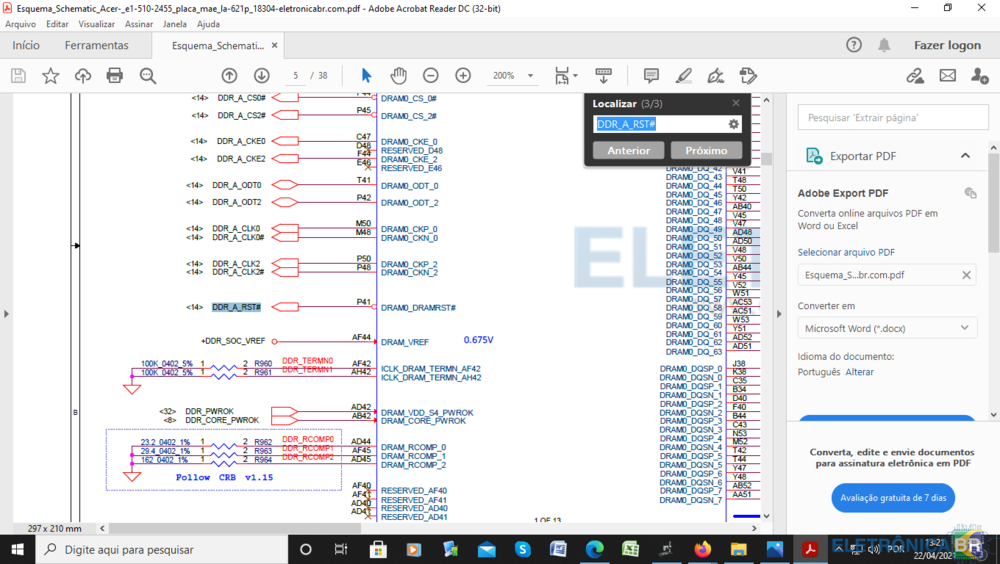The height and width of the screenshot is (564, 1000).
Task: Zoom in with plus icon
Action: point(463,75)
